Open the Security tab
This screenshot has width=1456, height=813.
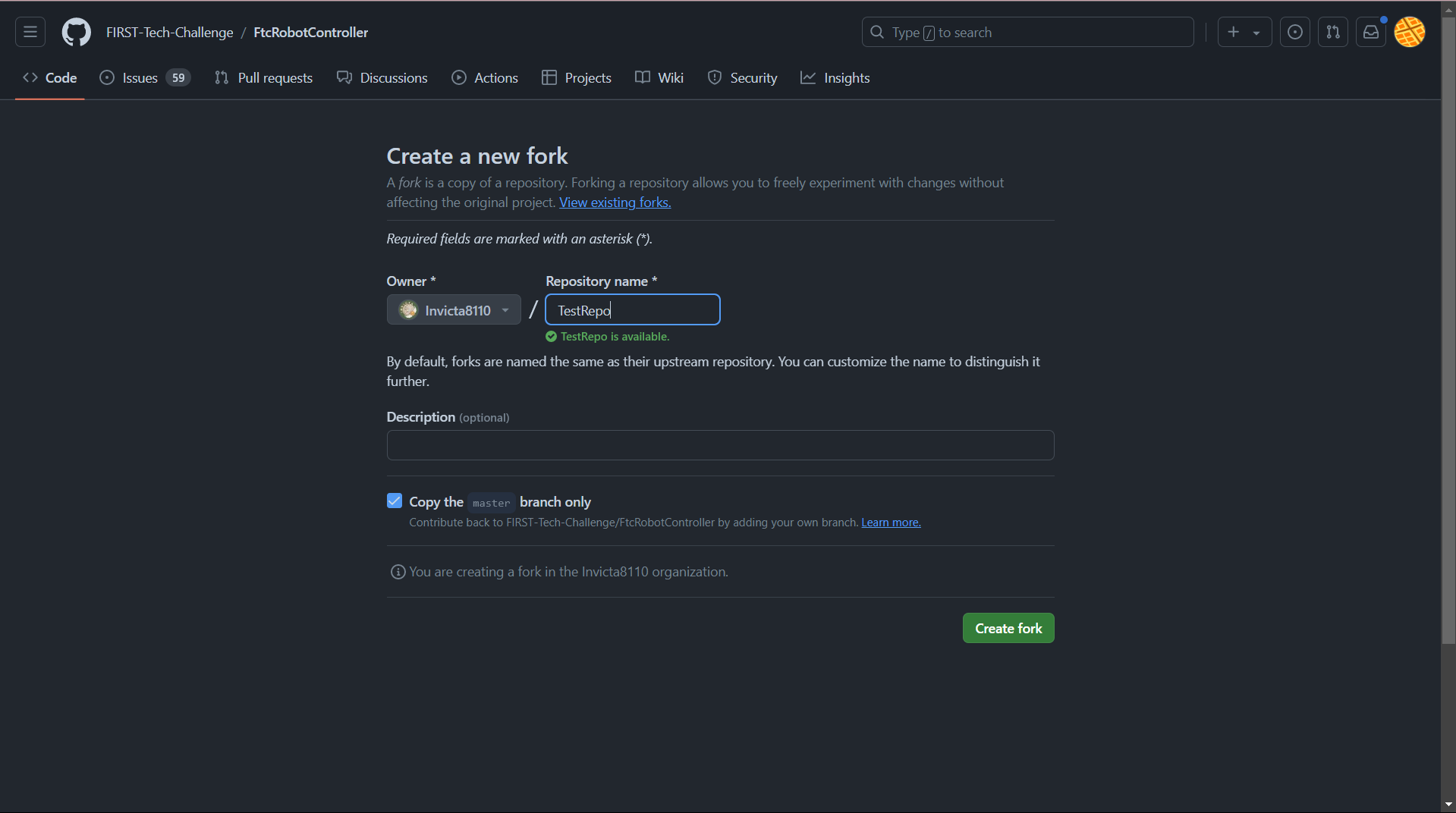742,77
